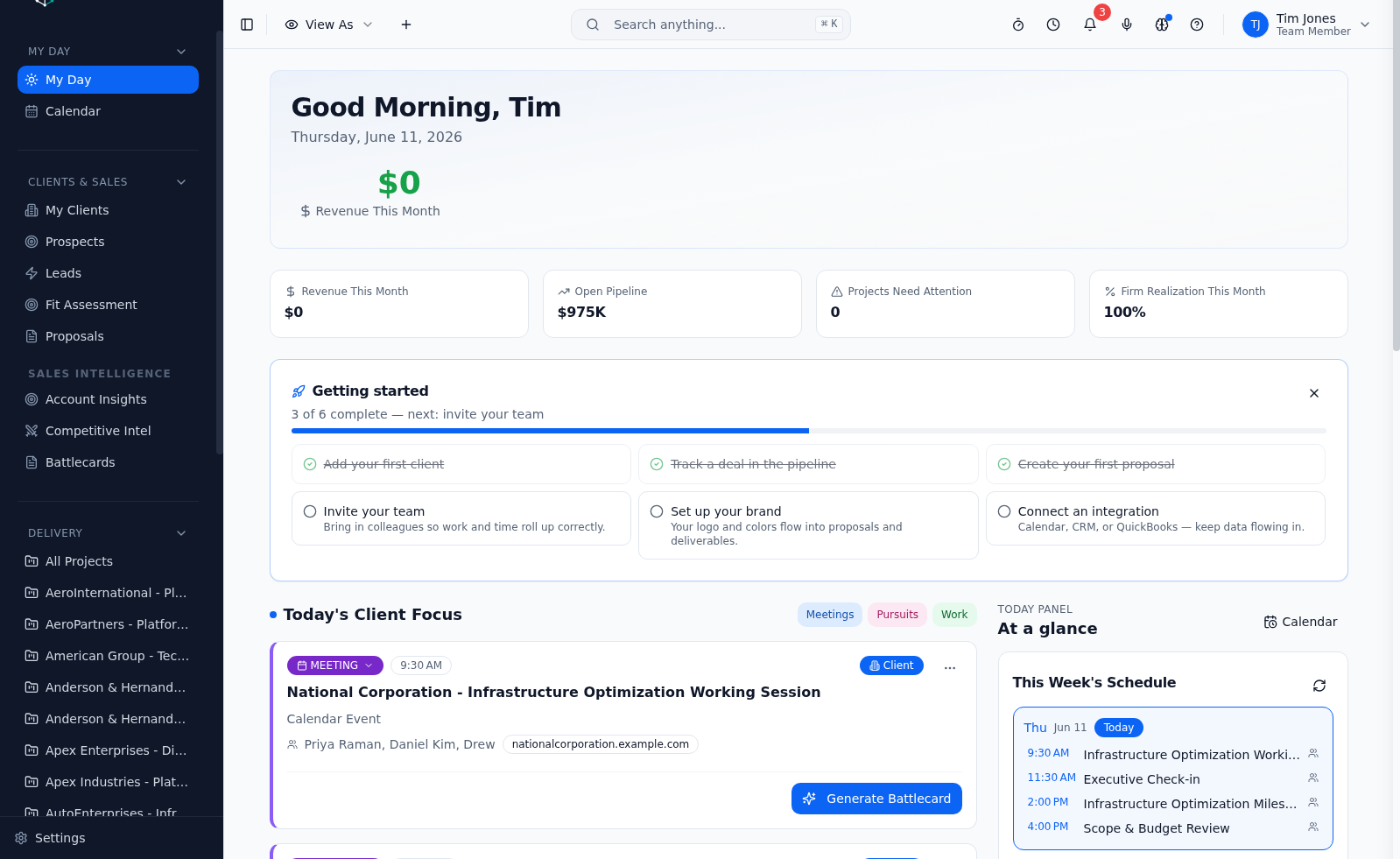Open notifications bell with 3 badge
Screen dimensions: 1400x859
1090,25
